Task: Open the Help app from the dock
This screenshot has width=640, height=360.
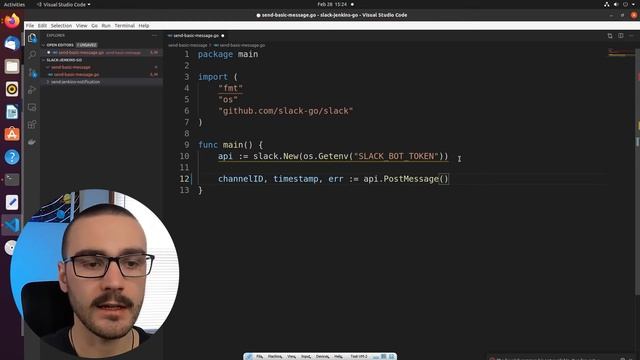Action: (x=12, y=157)
